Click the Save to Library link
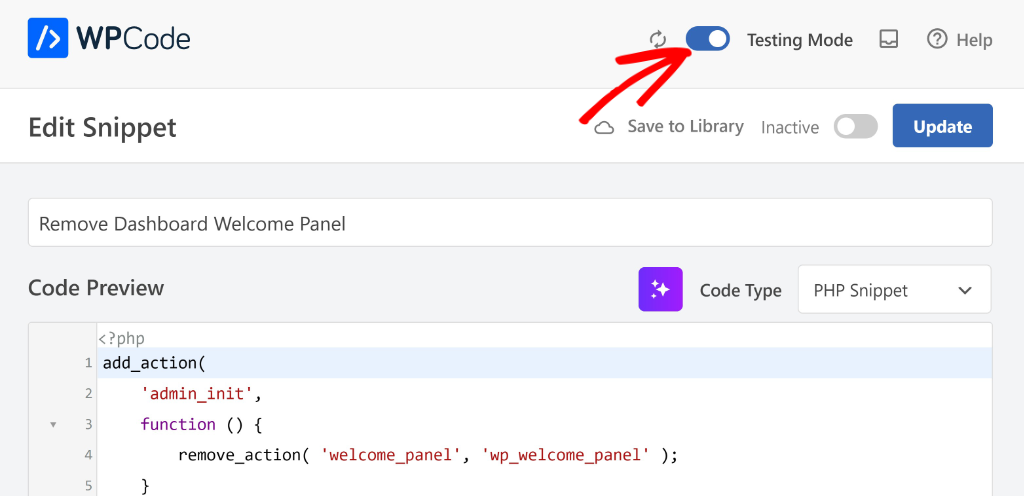 pyautogui.click(x=685, y=127)
